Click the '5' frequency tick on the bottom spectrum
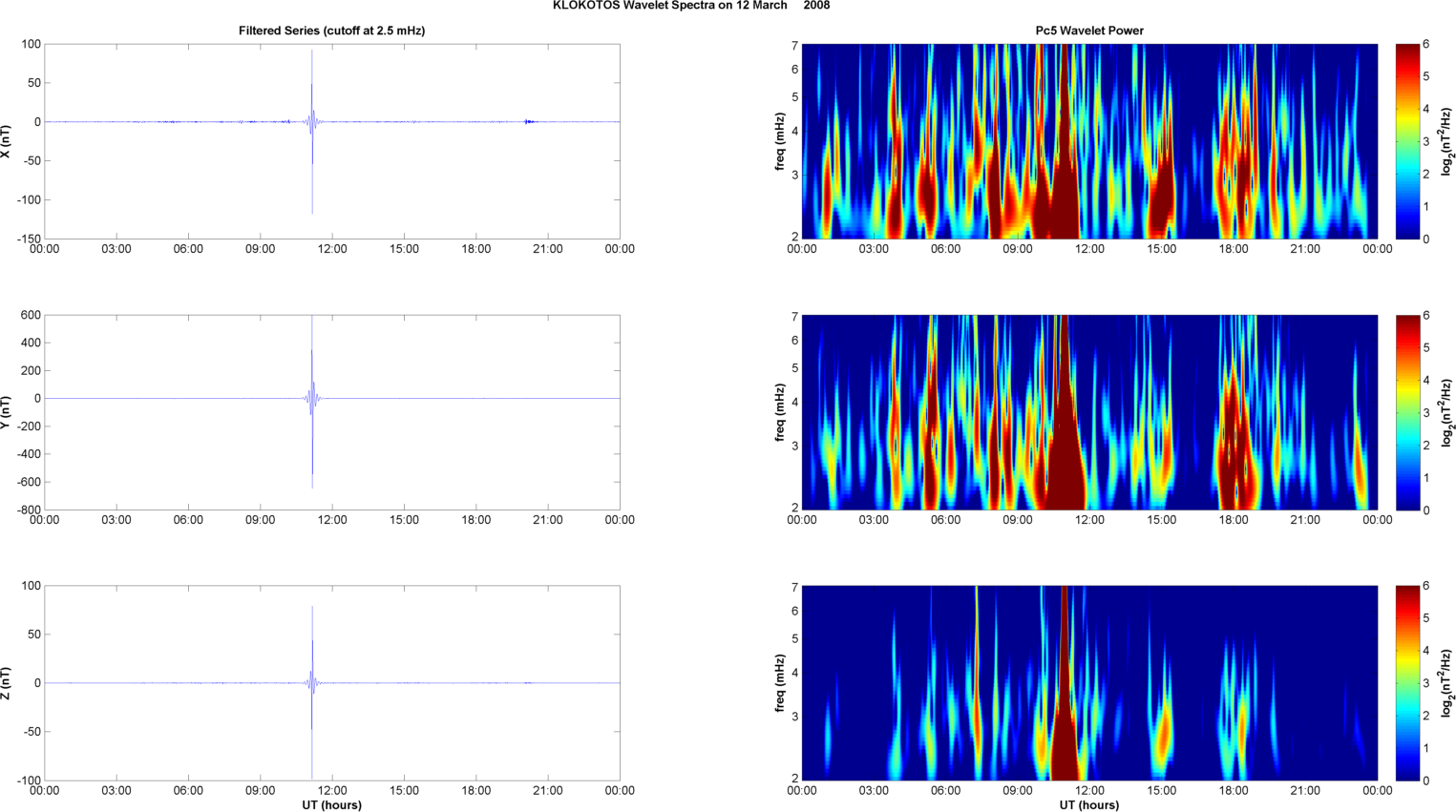 pyautogui.click(x=794, y=638)
